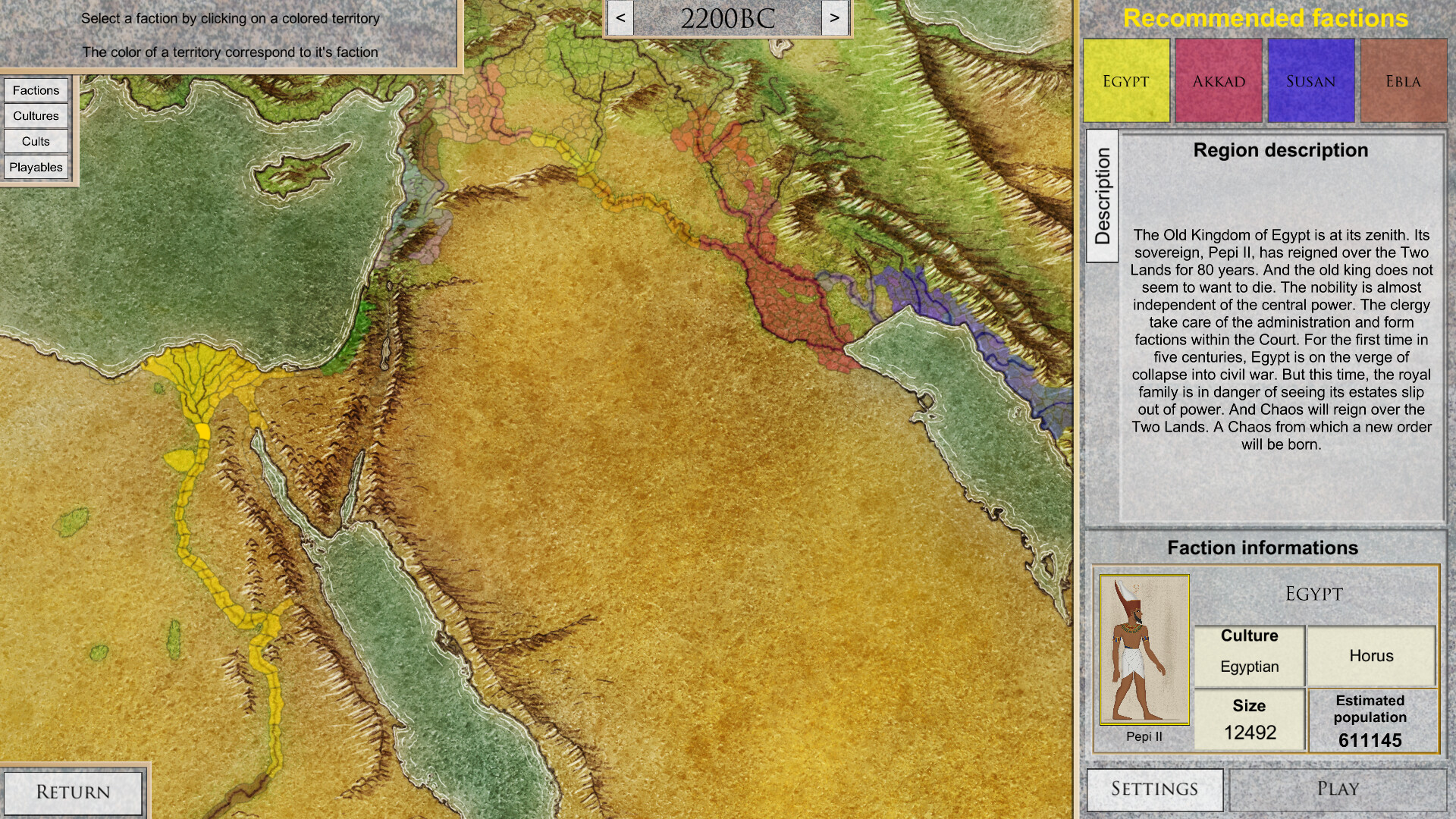The image size is (1456, 819).
Task: Advance the year with the right arrow
Action: click(834, 17)
